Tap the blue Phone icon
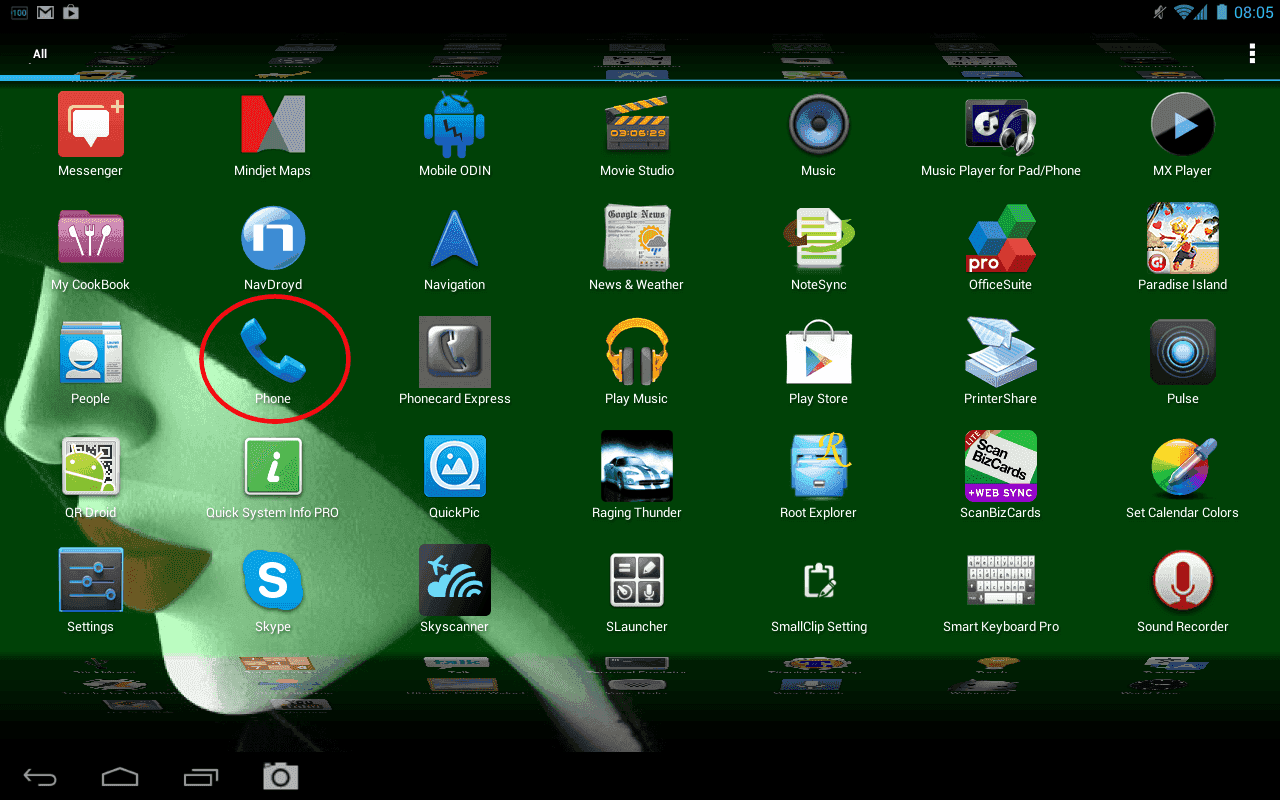 click(272, 352)
